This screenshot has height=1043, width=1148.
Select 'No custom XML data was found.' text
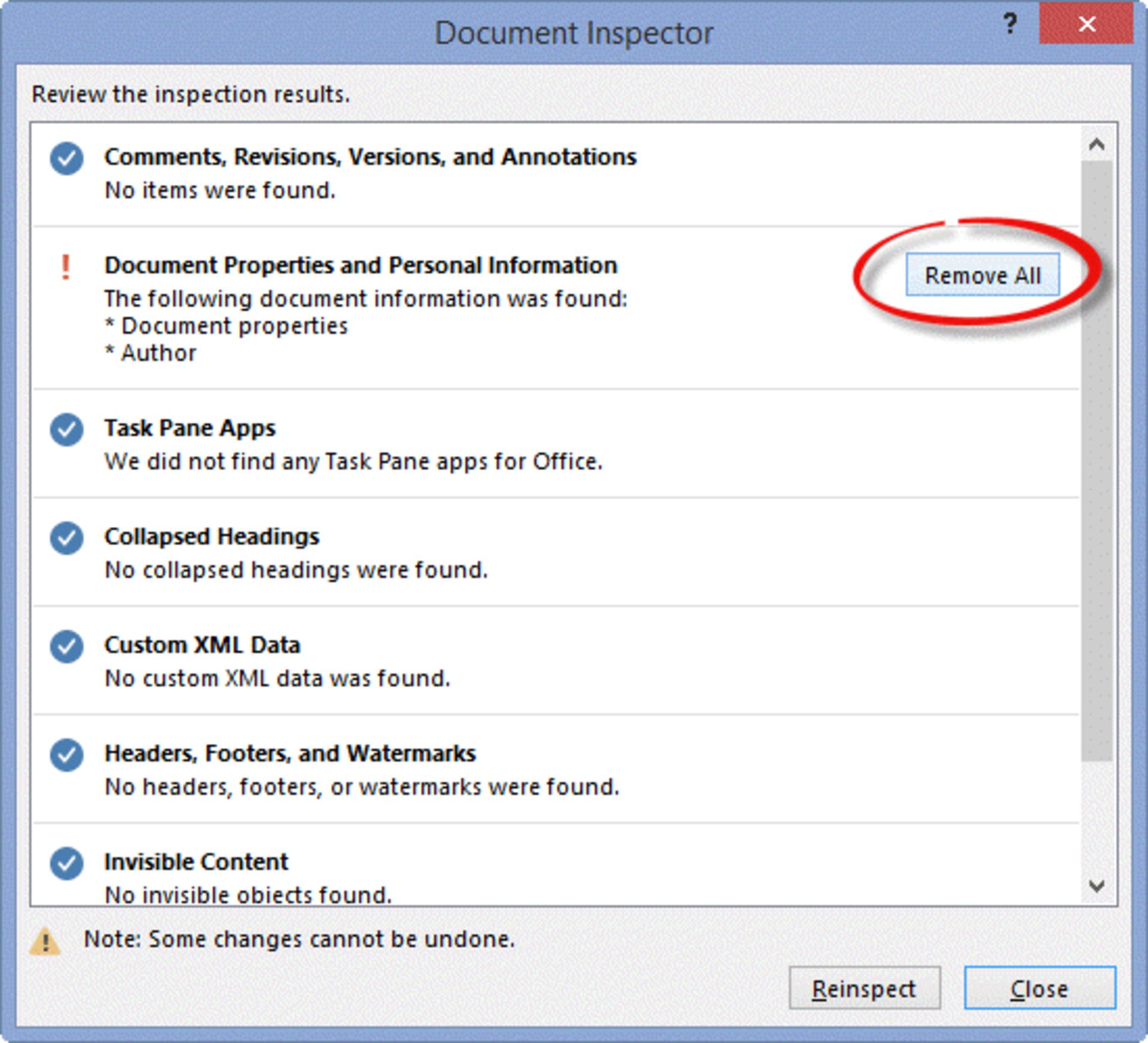pos(277,678)
